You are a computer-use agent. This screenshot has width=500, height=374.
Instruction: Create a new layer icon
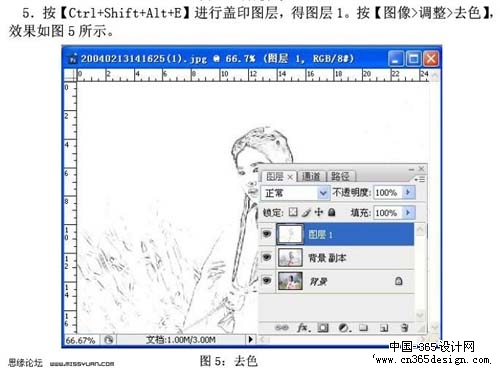coord(384,328)
